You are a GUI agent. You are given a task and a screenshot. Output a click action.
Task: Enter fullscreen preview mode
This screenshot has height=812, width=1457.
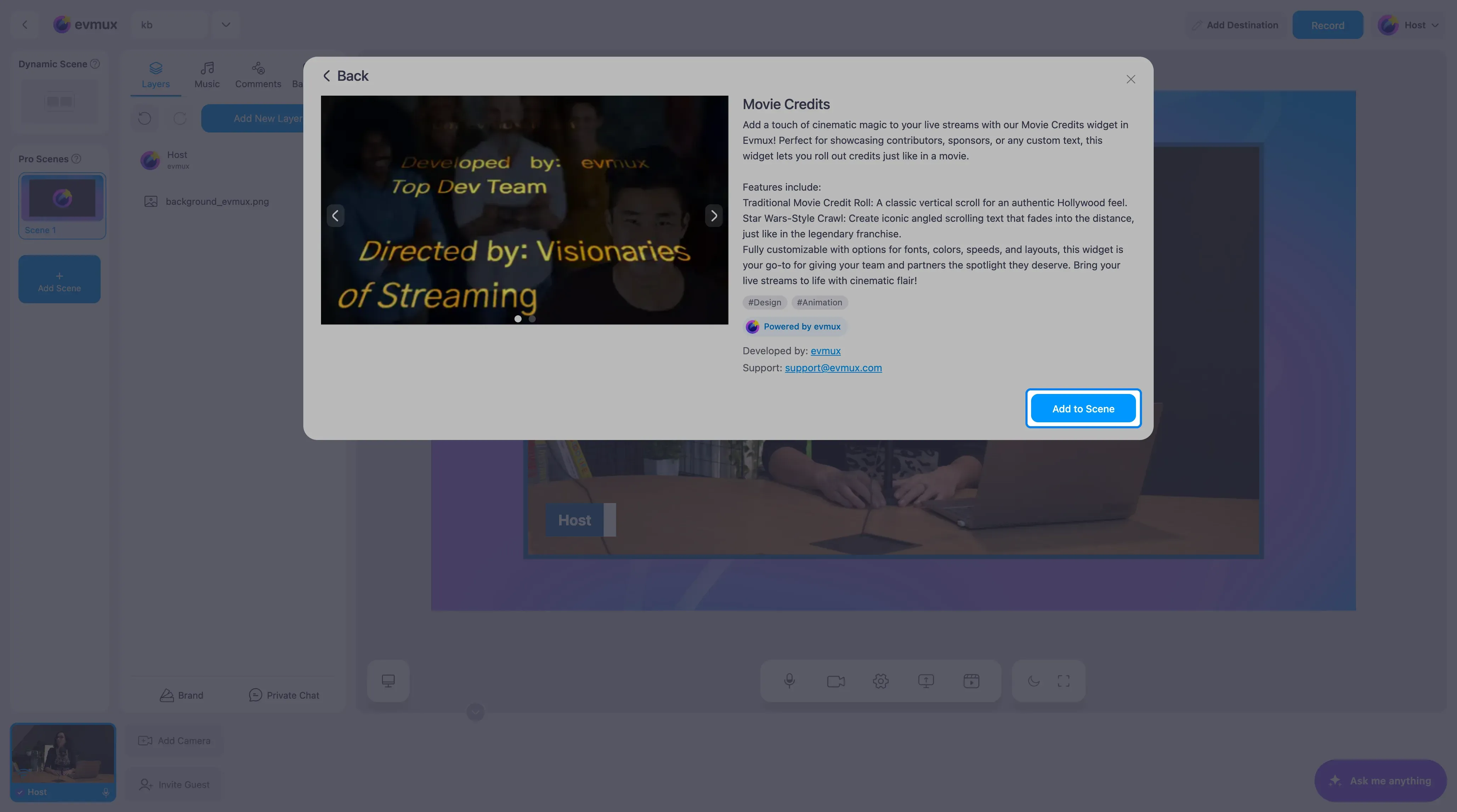1063,681
